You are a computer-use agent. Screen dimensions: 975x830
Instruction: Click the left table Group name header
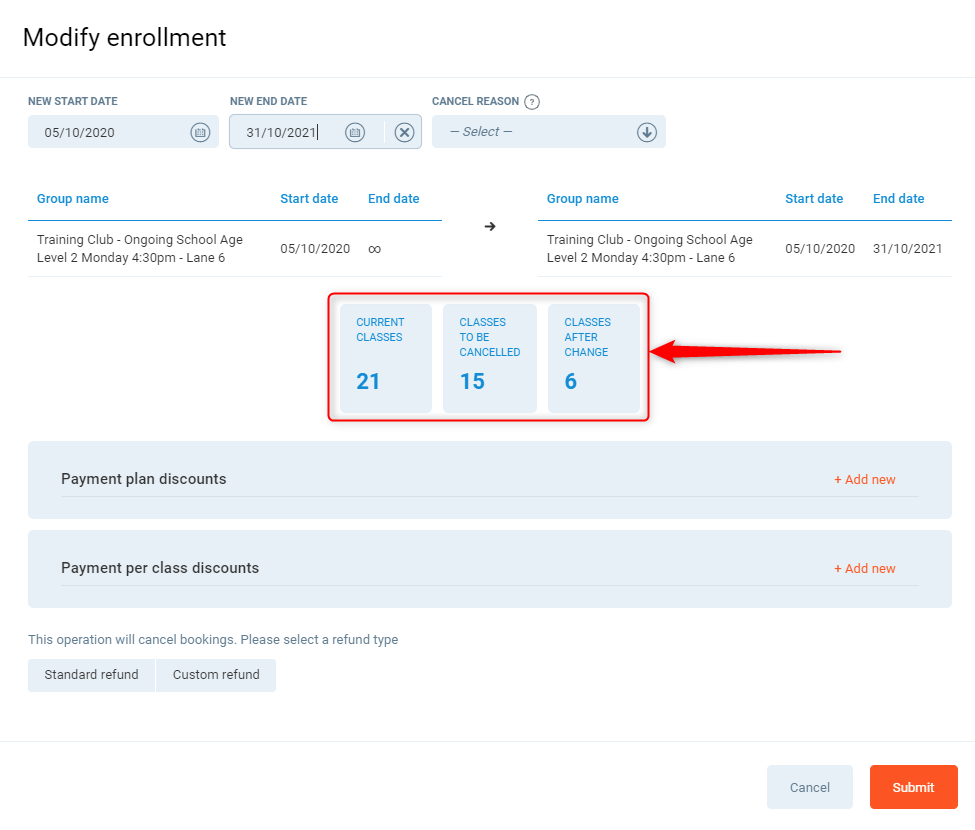[x=73, y=199]
